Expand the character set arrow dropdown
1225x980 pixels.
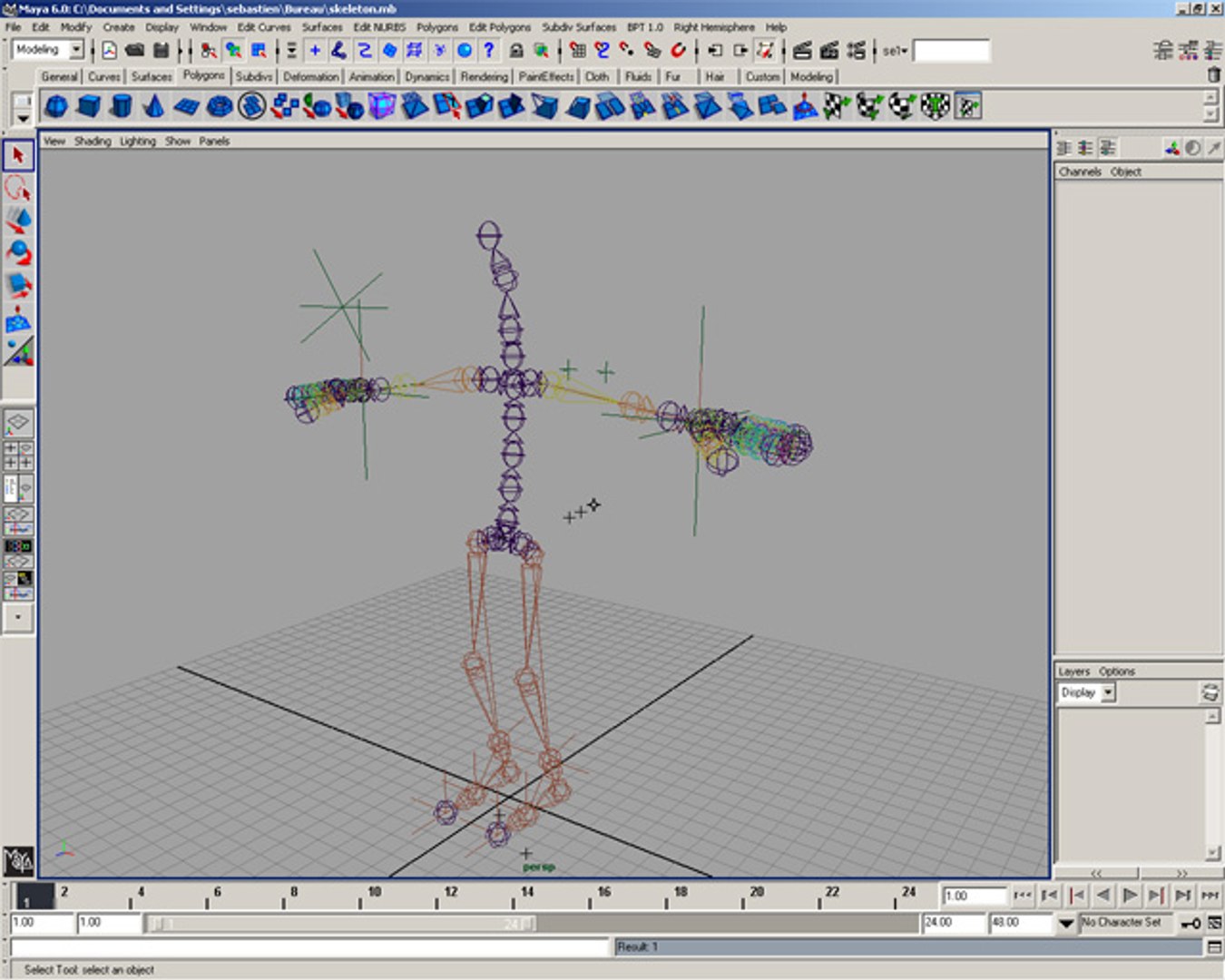tap(1066, 923)
